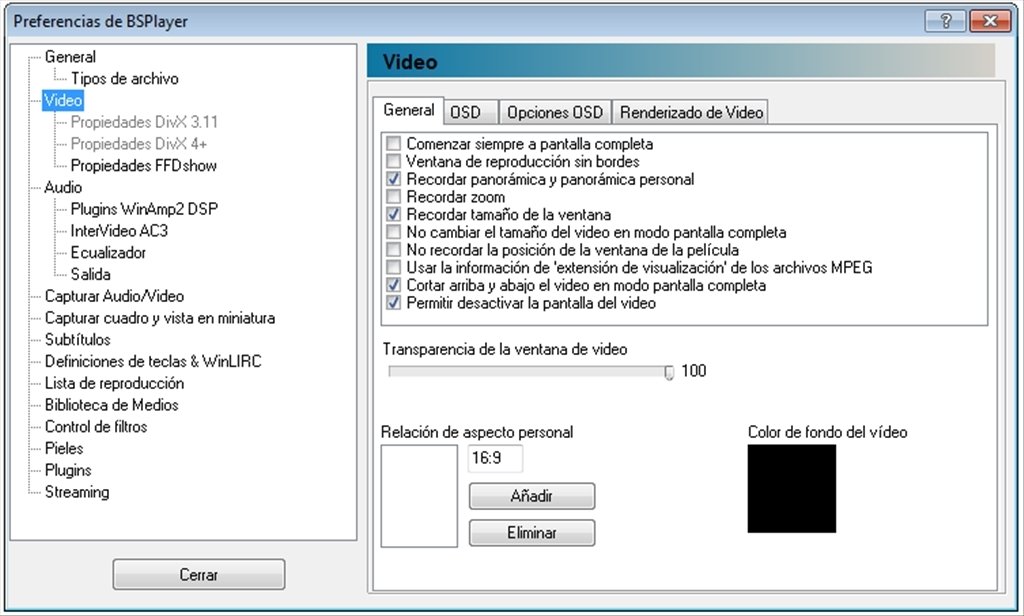Select Video in the preferences tree
The image size is (1024, 616).
tap(63, 100)
